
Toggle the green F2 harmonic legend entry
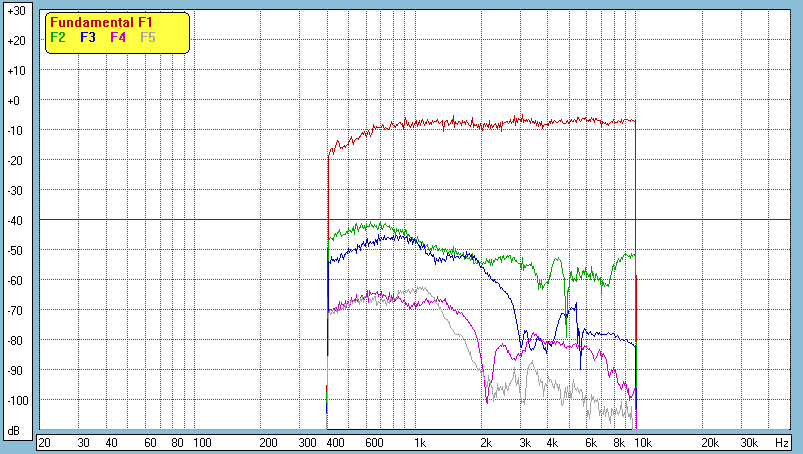(x=58, y=38)
